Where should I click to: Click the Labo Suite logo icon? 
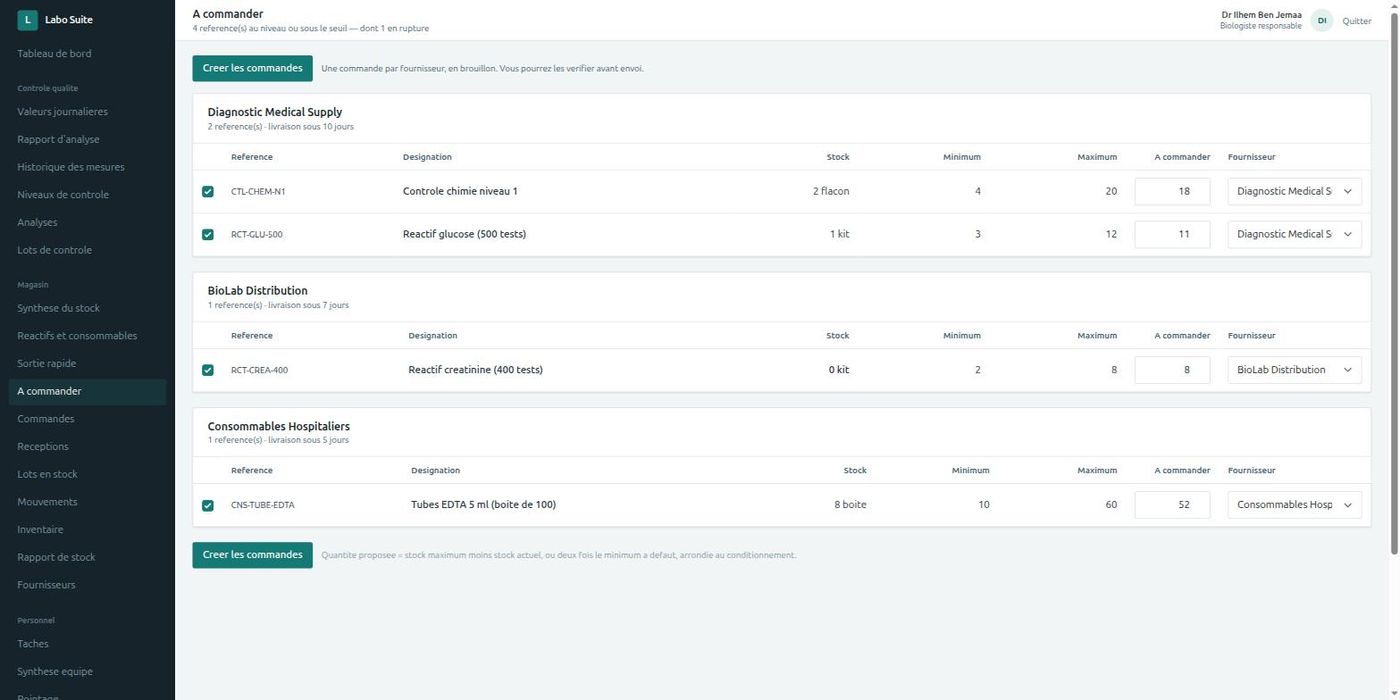[x=28, y=20]
